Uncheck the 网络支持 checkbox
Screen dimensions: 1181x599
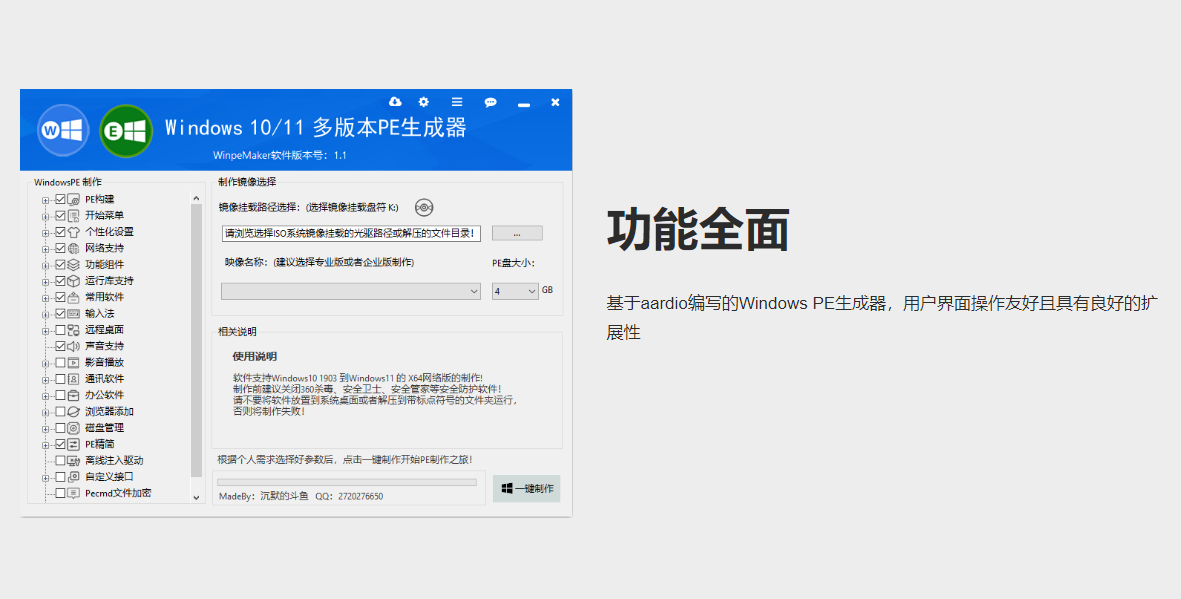(x=60, y=249)
